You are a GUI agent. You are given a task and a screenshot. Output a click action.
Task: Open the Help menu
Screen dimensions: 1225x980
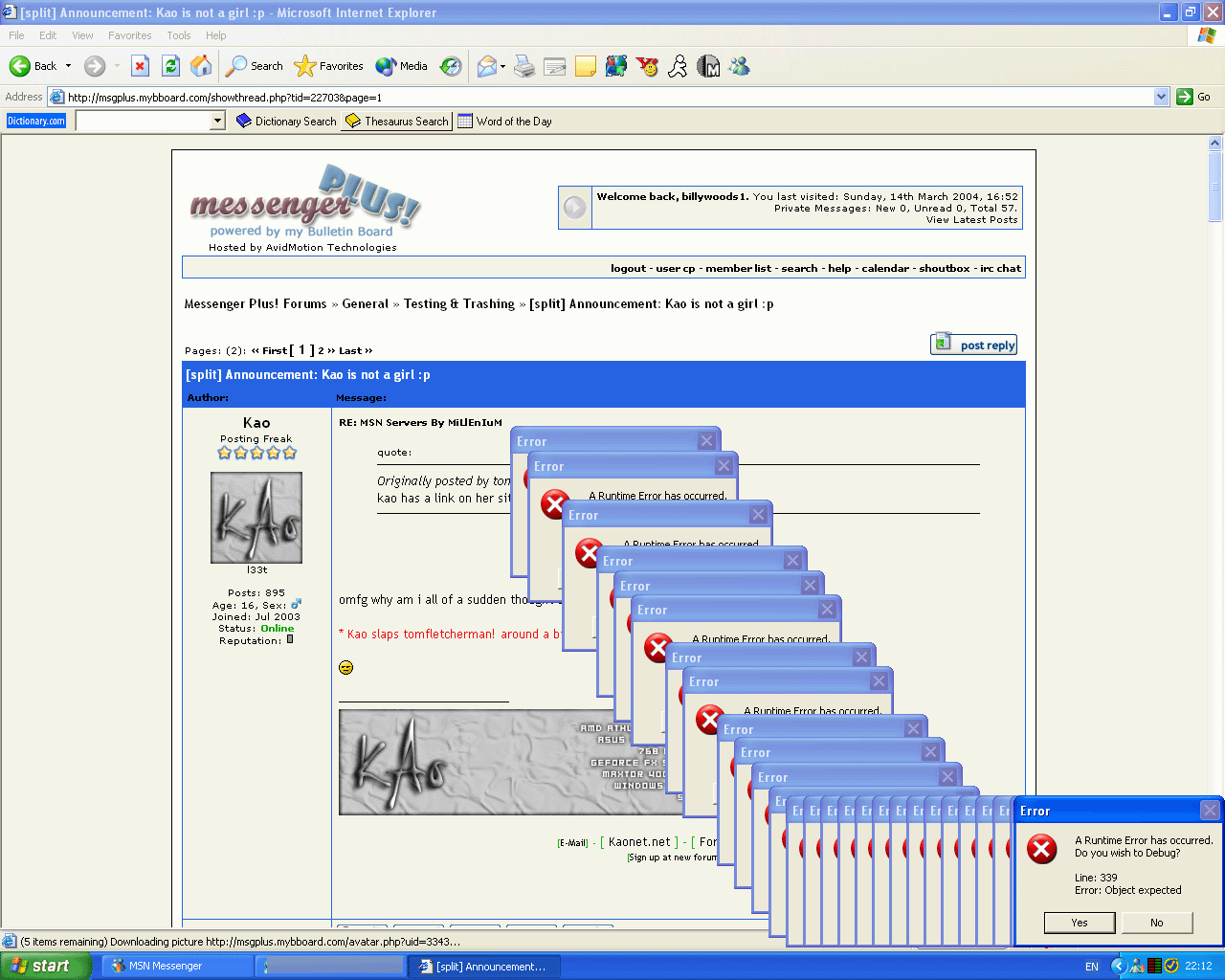tap(216, 35)
